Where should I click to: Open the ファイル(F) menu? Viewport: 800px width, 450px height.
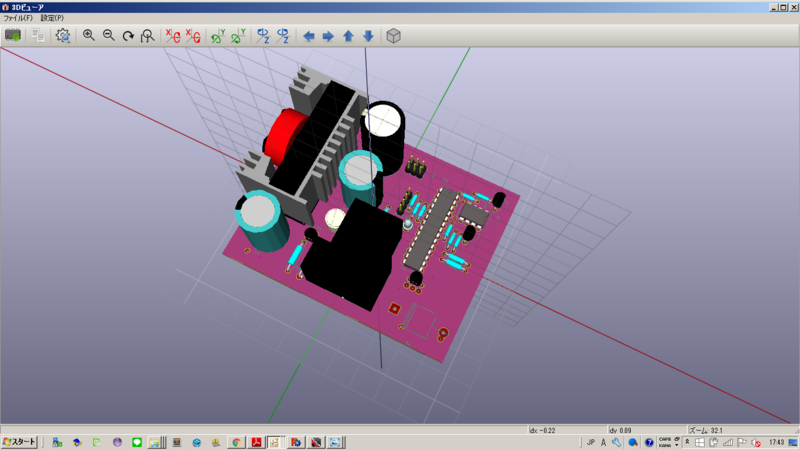(18, 18)
